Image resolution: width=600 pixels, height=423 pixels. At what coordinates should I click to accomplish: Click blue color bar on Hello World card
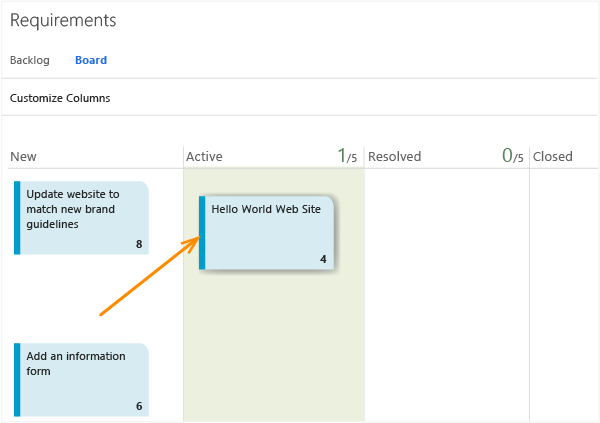tap(202, 233)
